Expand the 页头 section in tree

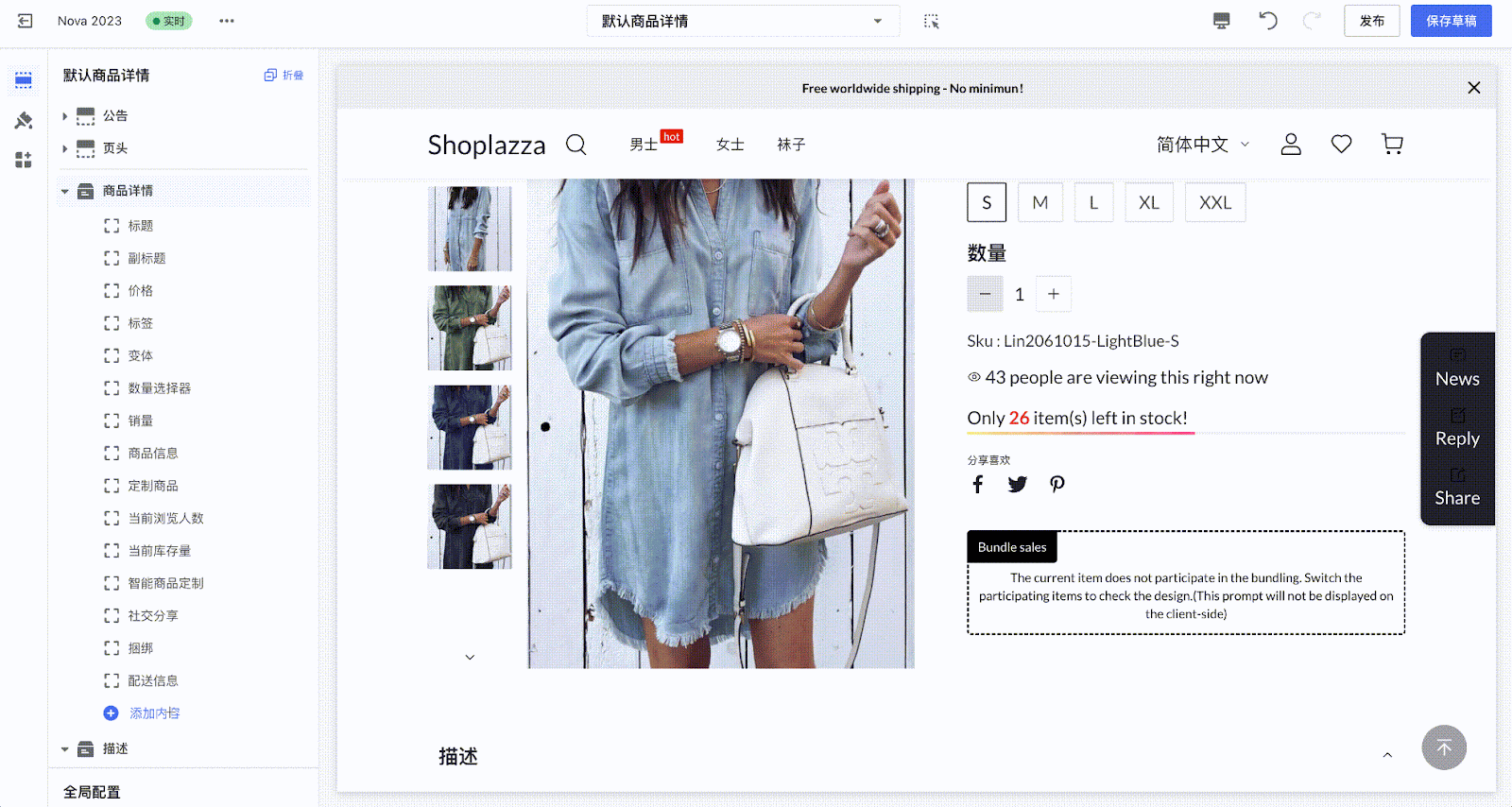pyautogui.click(x=64, y=148)
